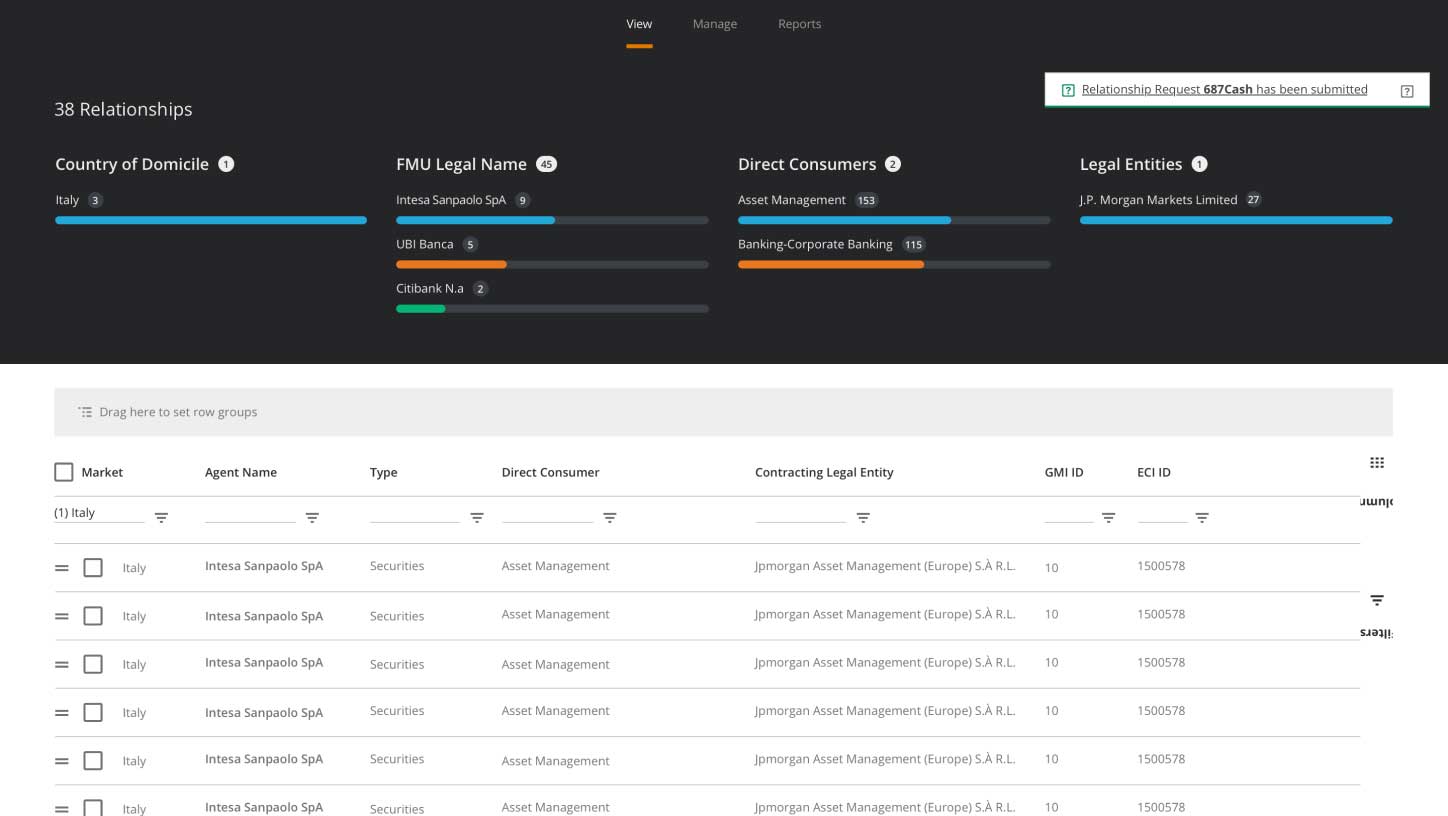Click the J.P. Morgan Markets Limited bar
The width and height of the screenshot is (1448, 816).
click(1236, 220)
